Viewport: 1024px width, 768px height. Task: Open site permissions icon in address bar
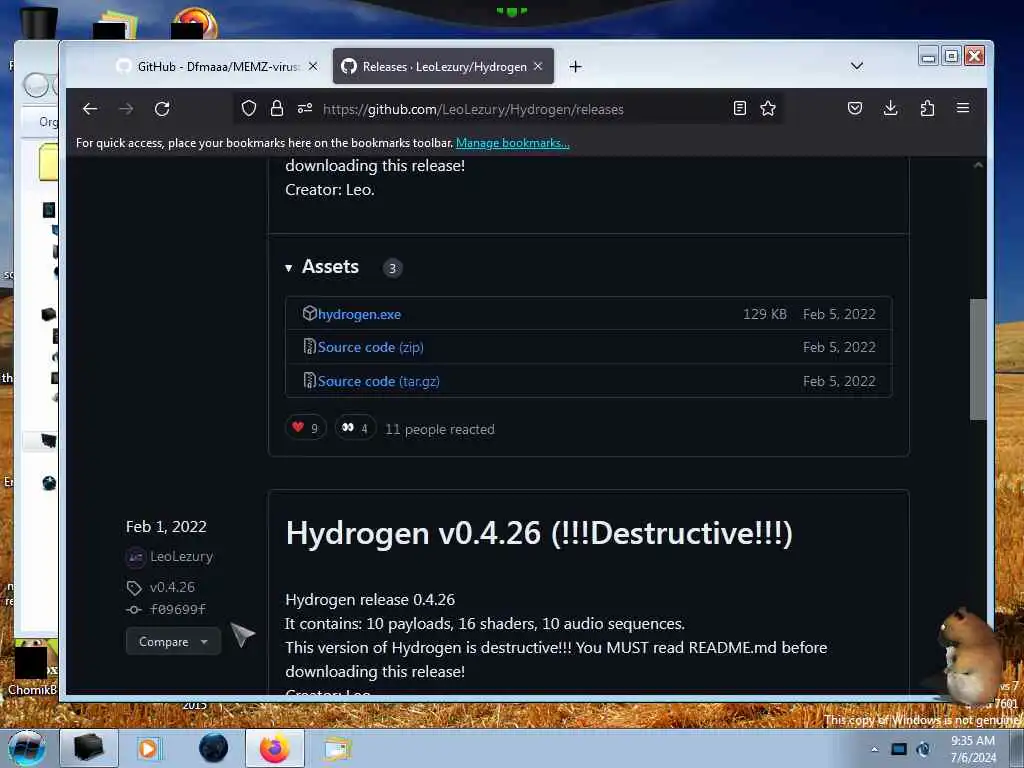(305, 108)
